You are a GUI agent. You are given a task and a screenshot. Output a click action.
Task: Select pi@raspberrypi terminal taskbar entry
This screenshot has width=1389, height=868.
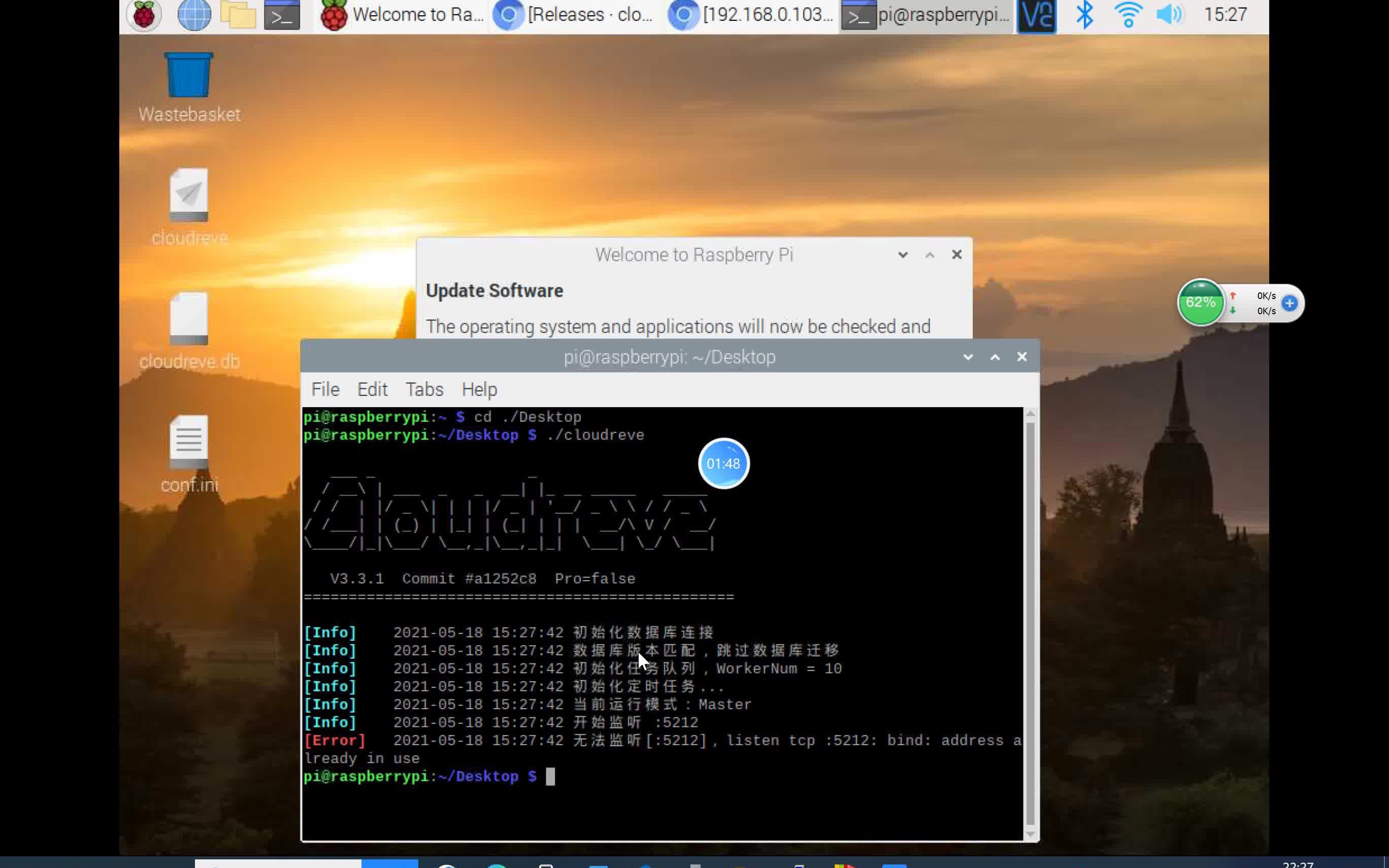(x=927, y=15)
